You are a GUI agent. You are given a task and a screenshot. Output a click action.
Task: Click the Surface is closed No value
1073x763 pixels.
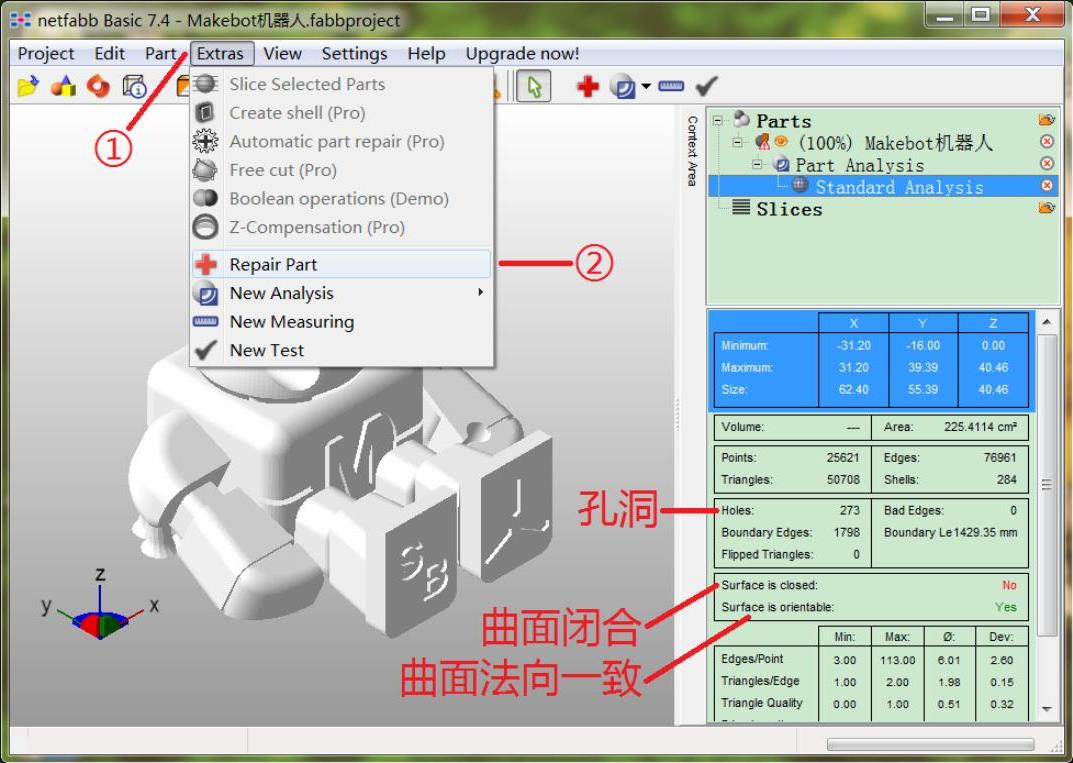coord(1009,586)
